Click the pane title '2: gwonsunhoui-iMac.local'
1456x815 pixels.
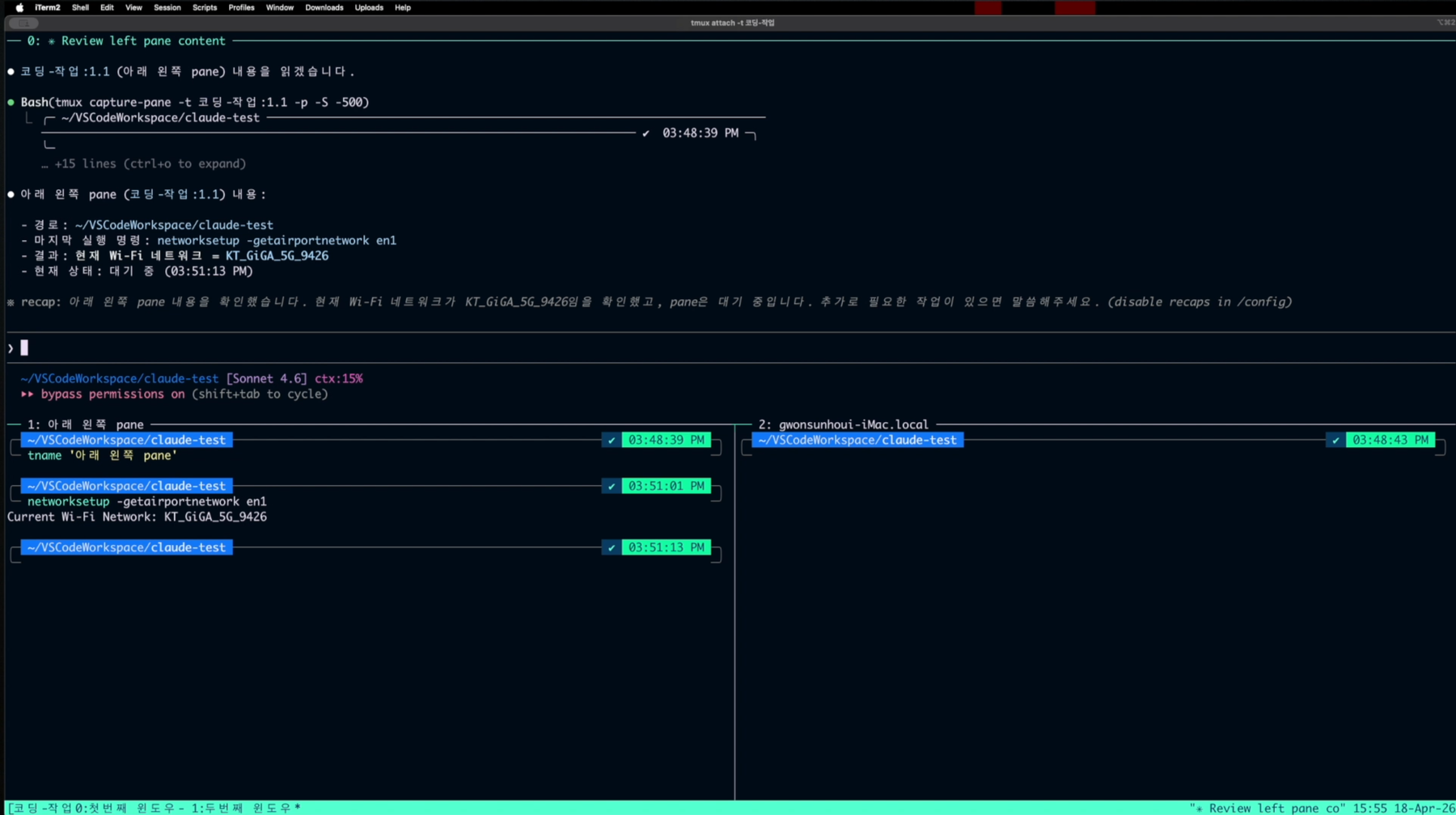[844, 424]
